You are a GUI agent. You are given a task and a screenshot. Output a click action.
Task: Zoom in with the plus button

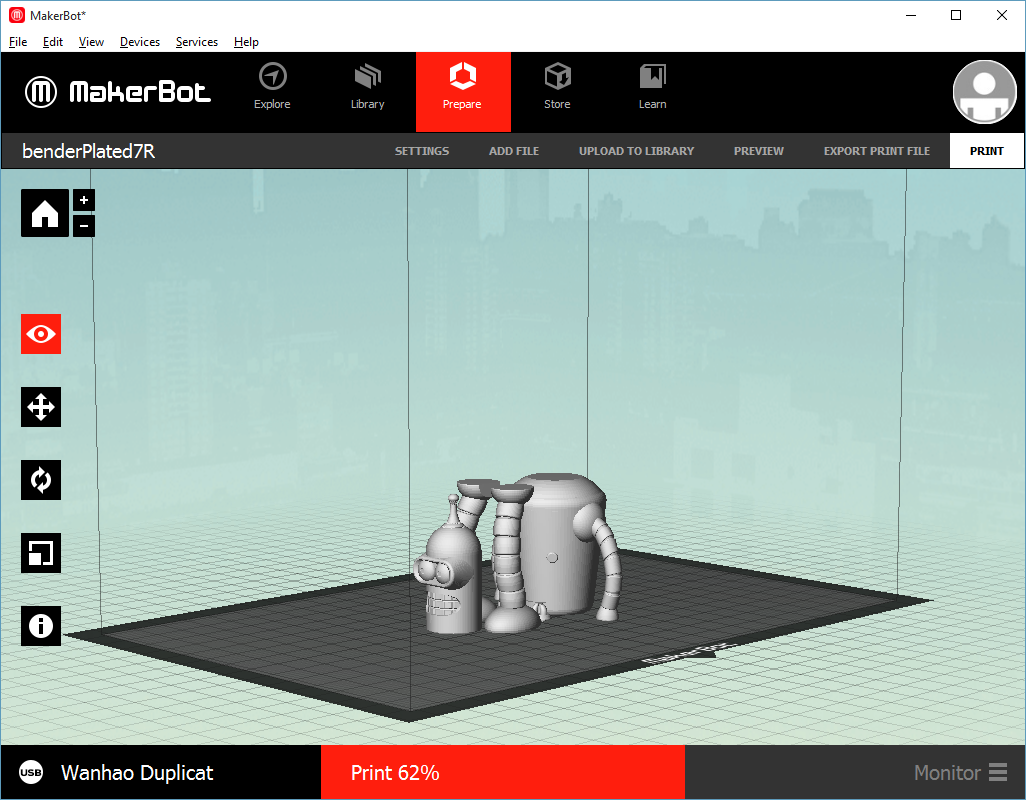click(84, 200)
